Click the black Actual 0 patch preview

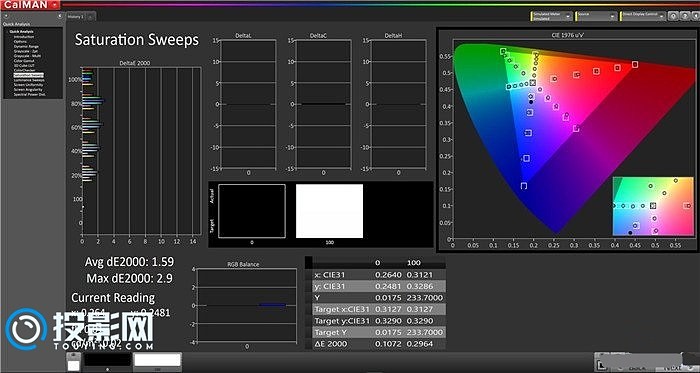[x=252, y=211]
